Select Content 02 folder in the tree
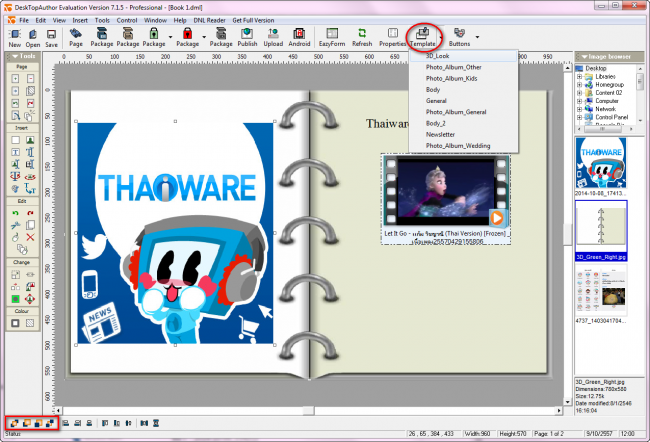 pyautogui.click(x=609, y=93)
